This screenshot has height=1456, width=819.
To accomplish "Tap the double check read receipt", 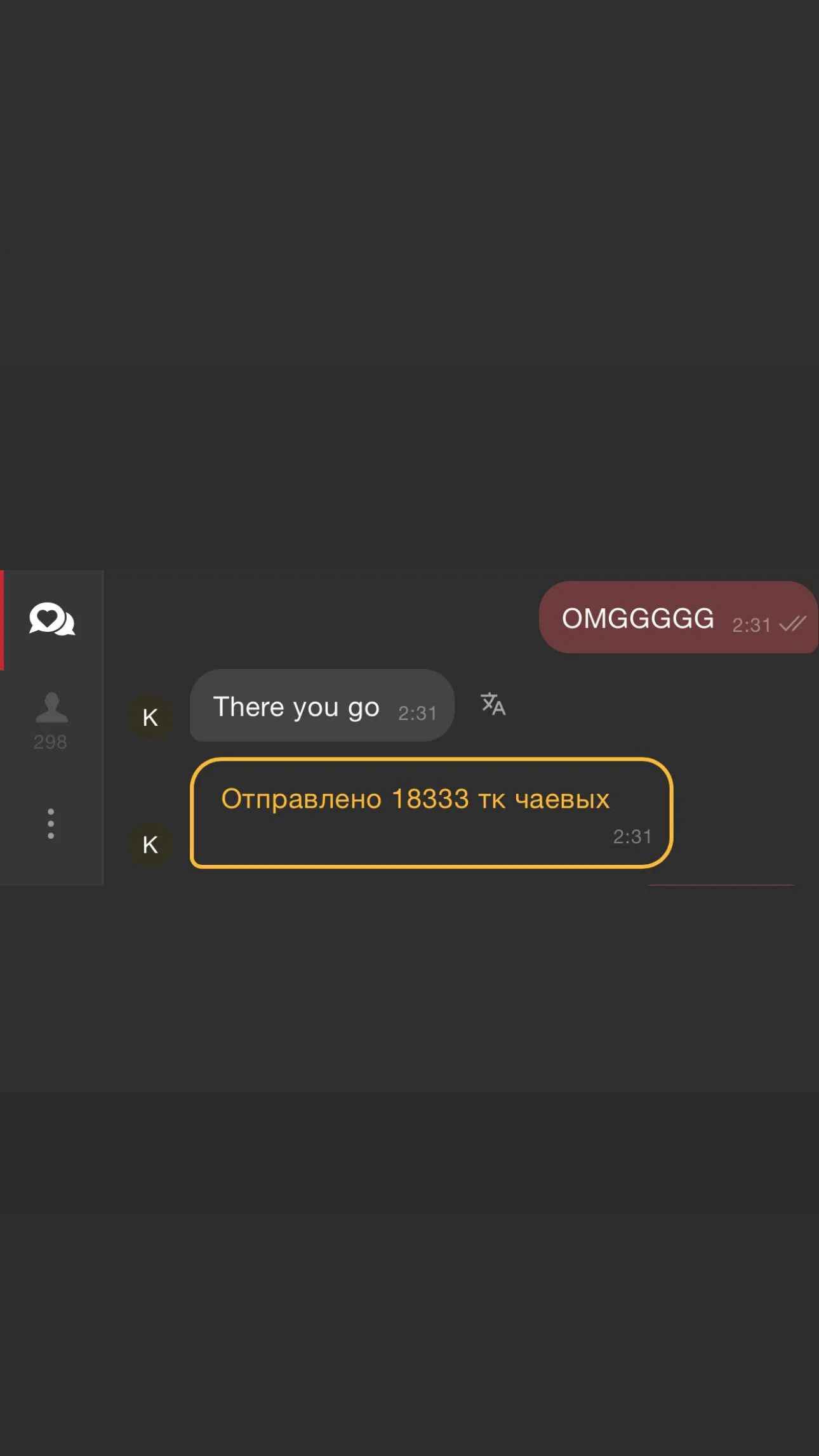I will click(x=792, y=624).
